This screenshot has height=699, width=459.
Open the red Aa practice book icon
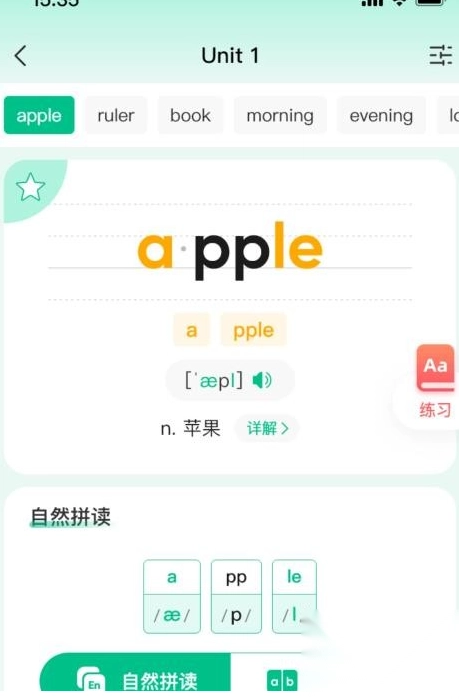[435, 367]
